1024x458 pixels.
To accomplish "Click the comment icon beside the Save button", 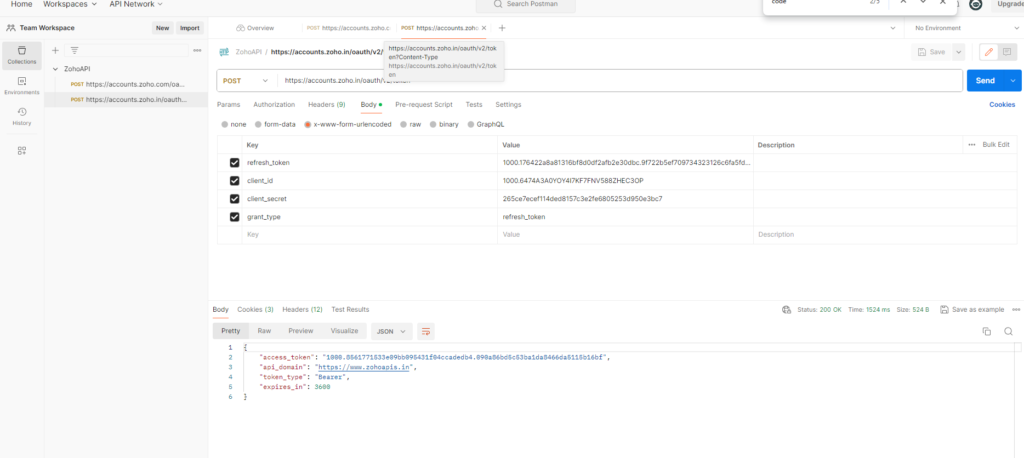I will (x=1008, y=52).
